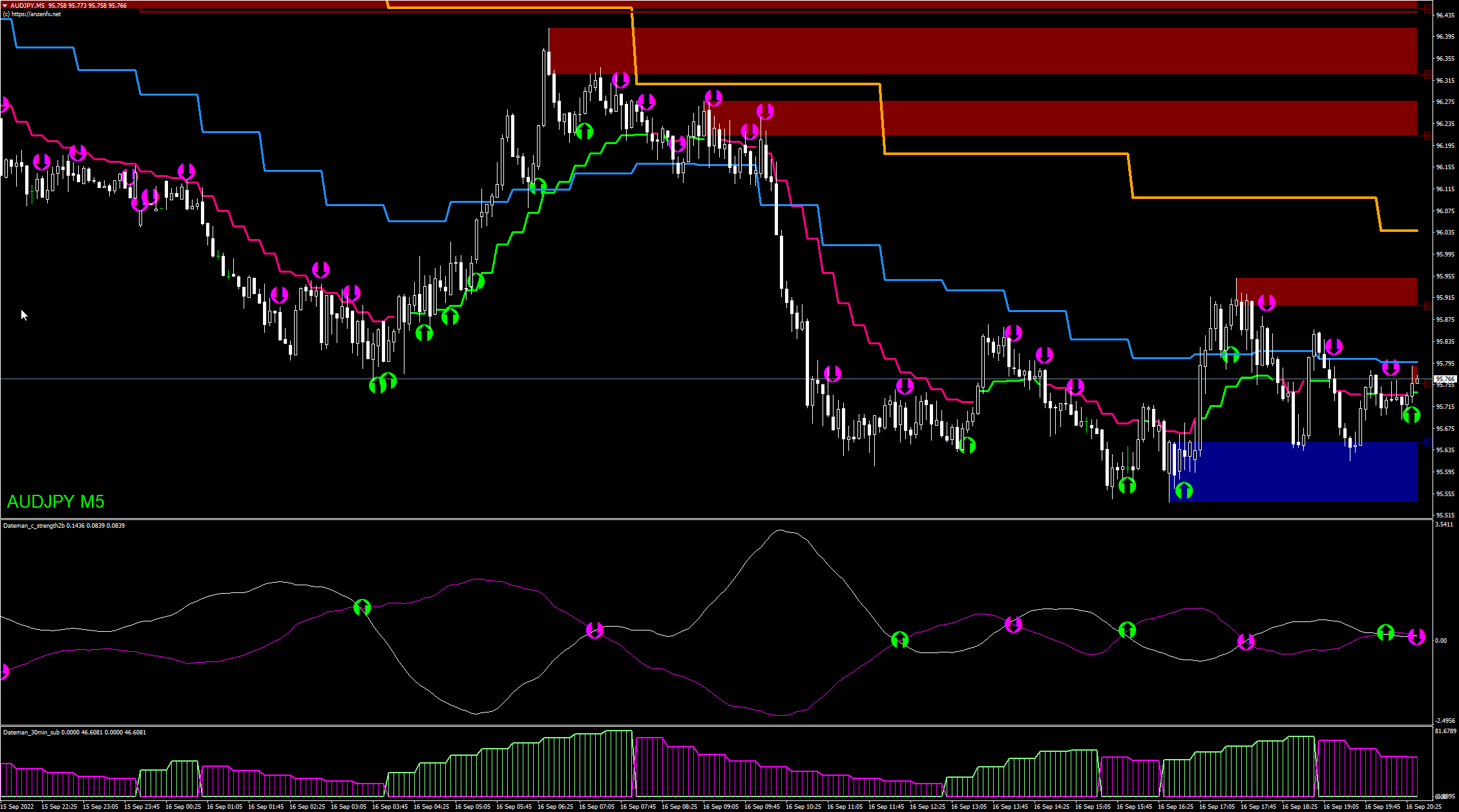The width and height of the screenshot is (1459, 812).
Task: Click first green arrow in strength indicator window
Action: 362,607
